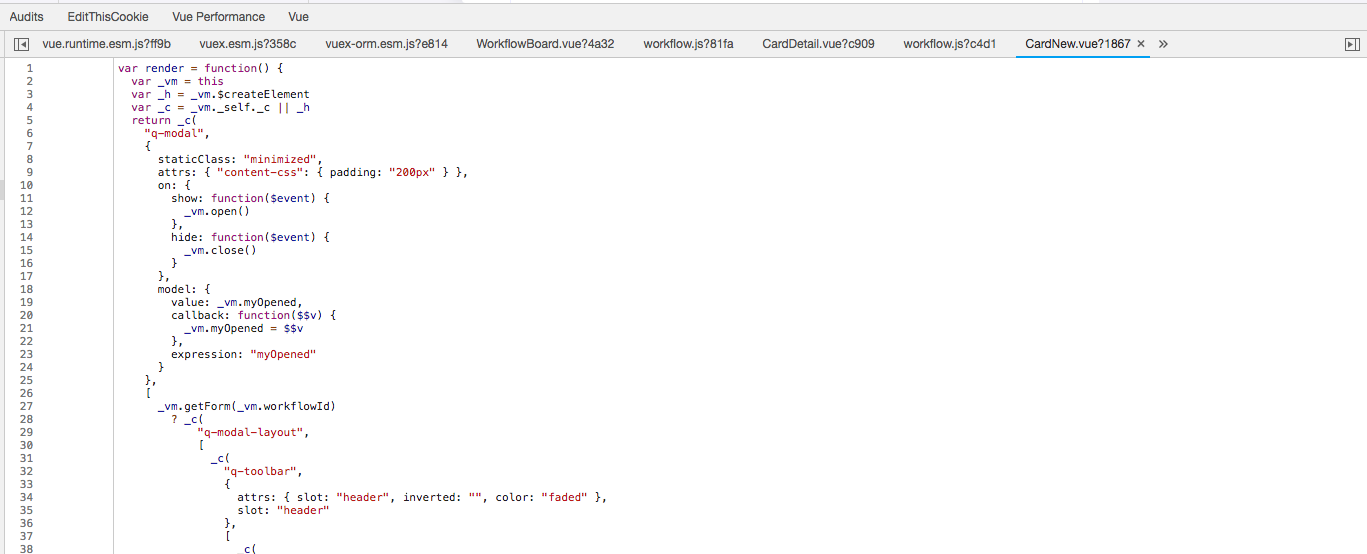Screen dimensions: 1367x554
Task: Click the 'show: function($event) {' line
Action: [x=250, y=198]
